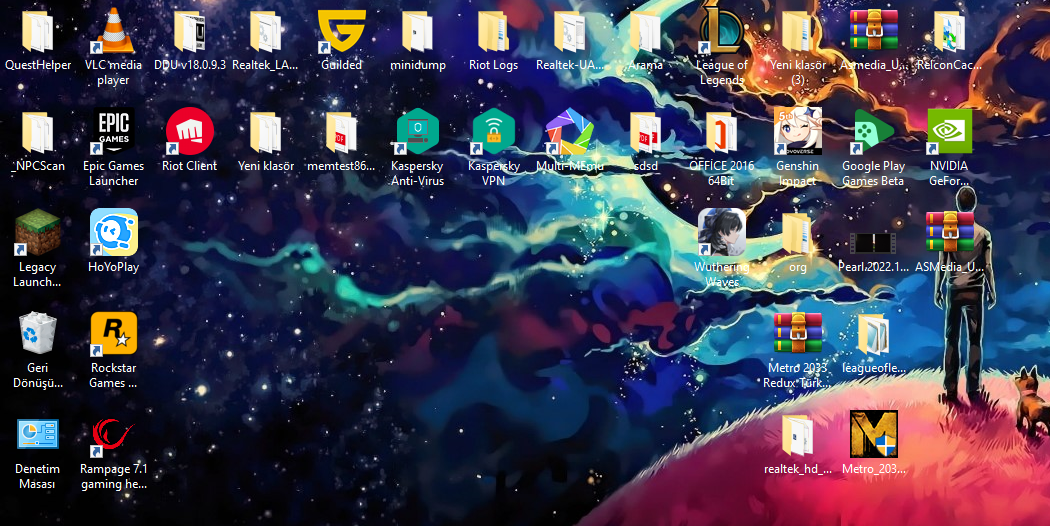The image size is (1050, 526).
Task: Launch the Metro_203... installer icon
Action: tap(873, 434)
